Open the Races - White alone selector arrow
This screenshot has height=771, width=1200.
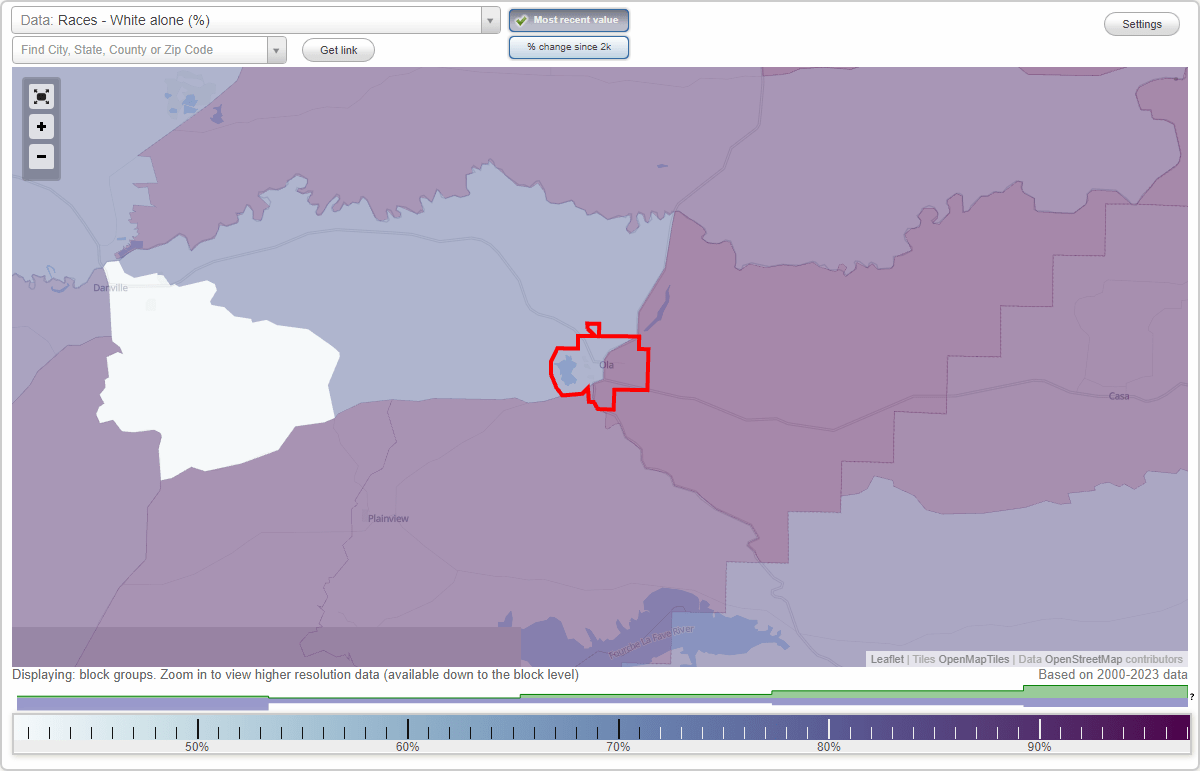point(489,19)
